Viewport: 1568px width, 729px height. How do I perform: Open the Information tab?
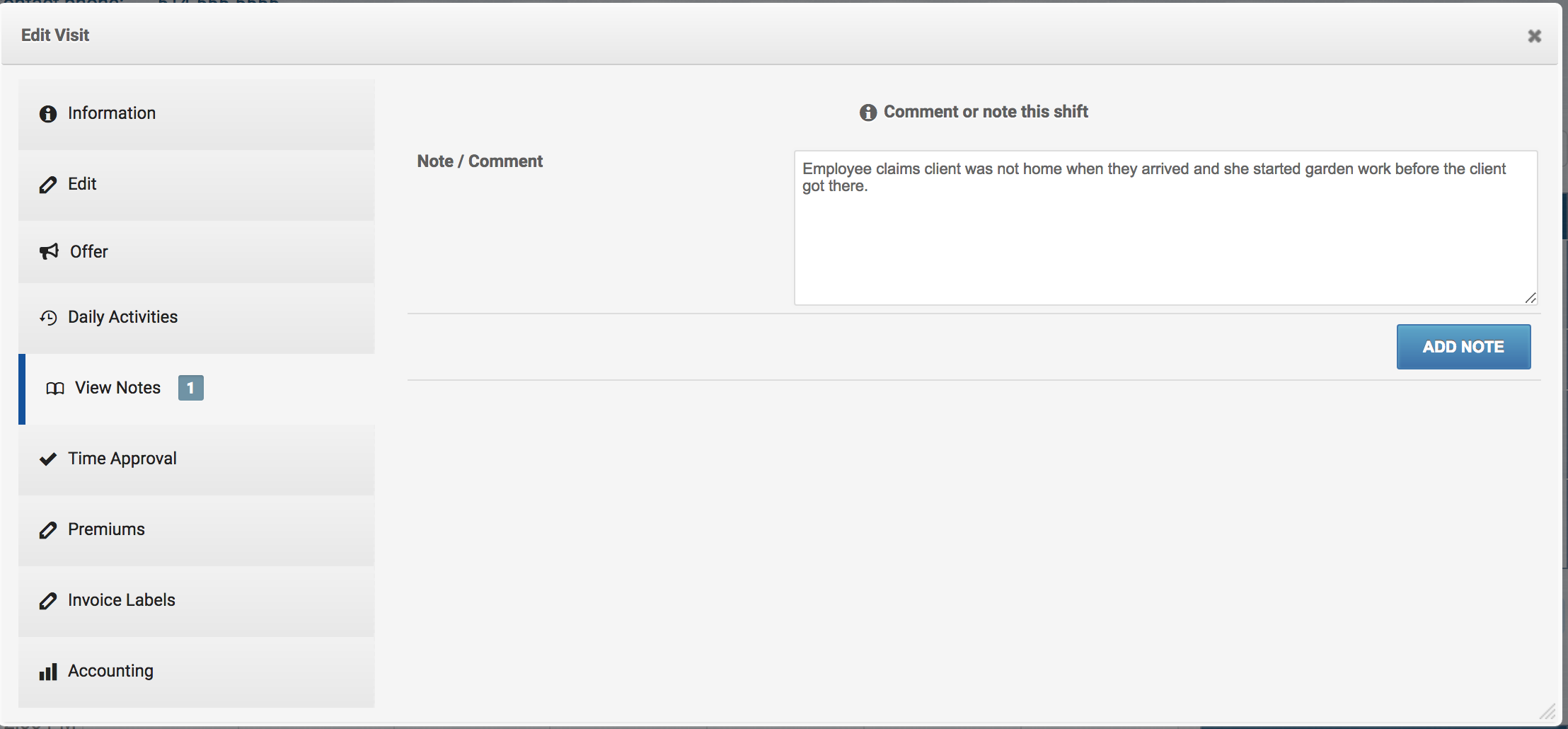tap(197, 114)
